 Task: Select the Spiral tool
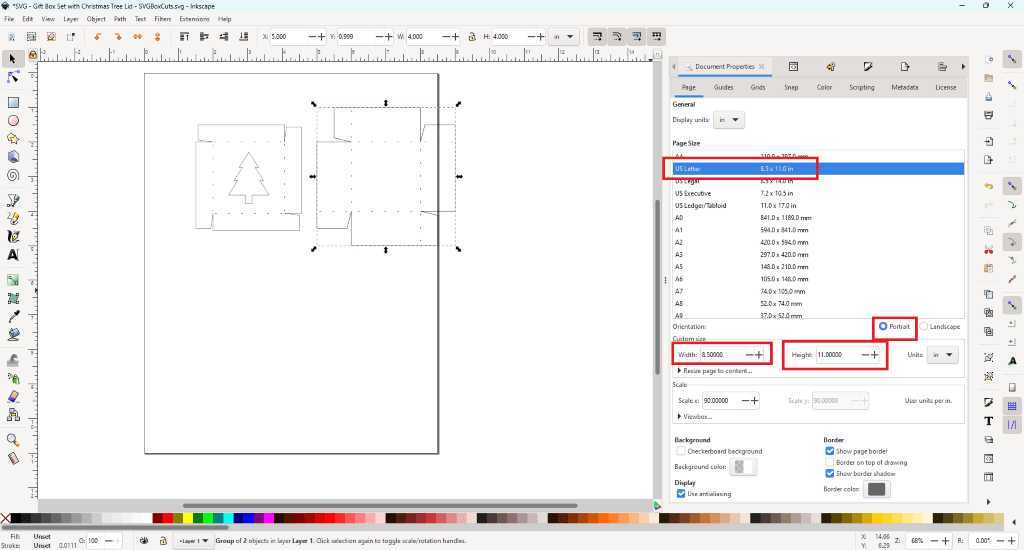point(14,175)
